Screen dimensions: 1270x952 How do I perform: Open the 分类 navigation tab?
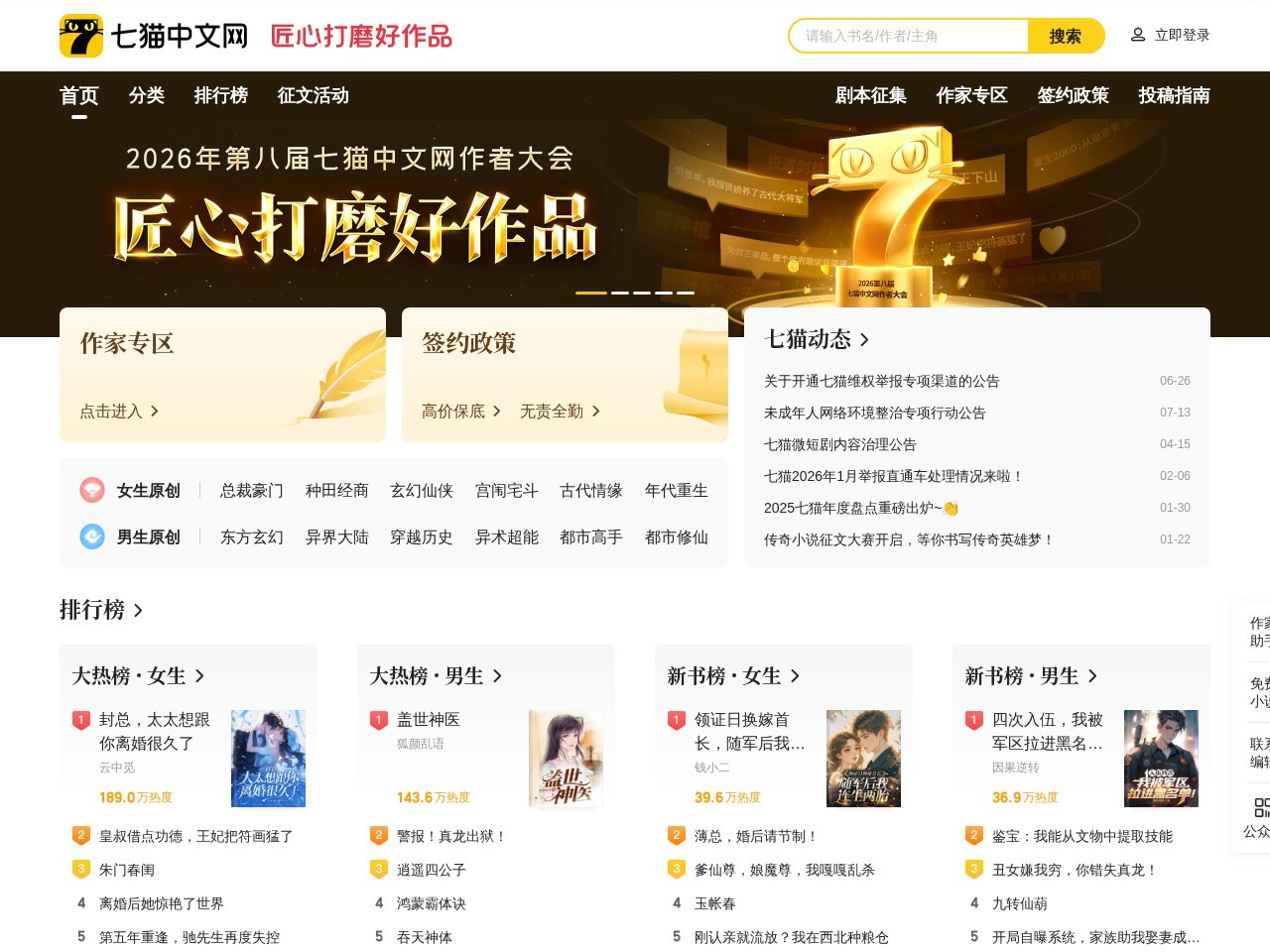coord(147,95)
